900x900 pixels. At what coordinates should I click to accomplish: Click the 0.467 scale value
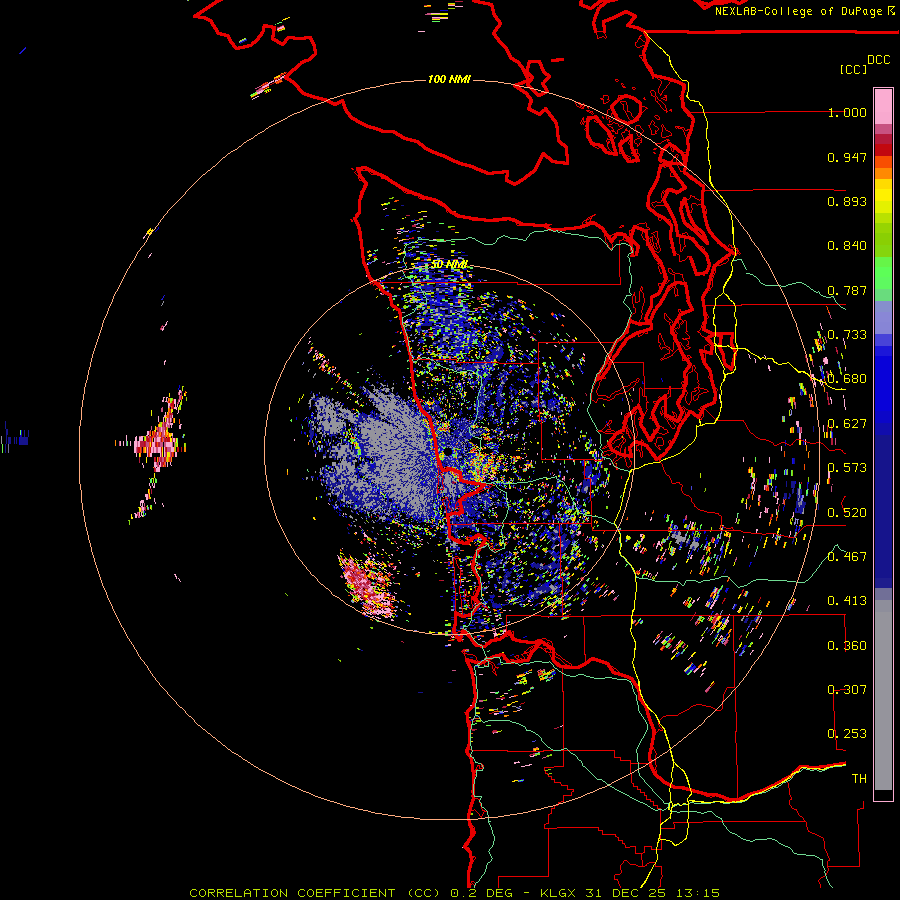point(847,557)
